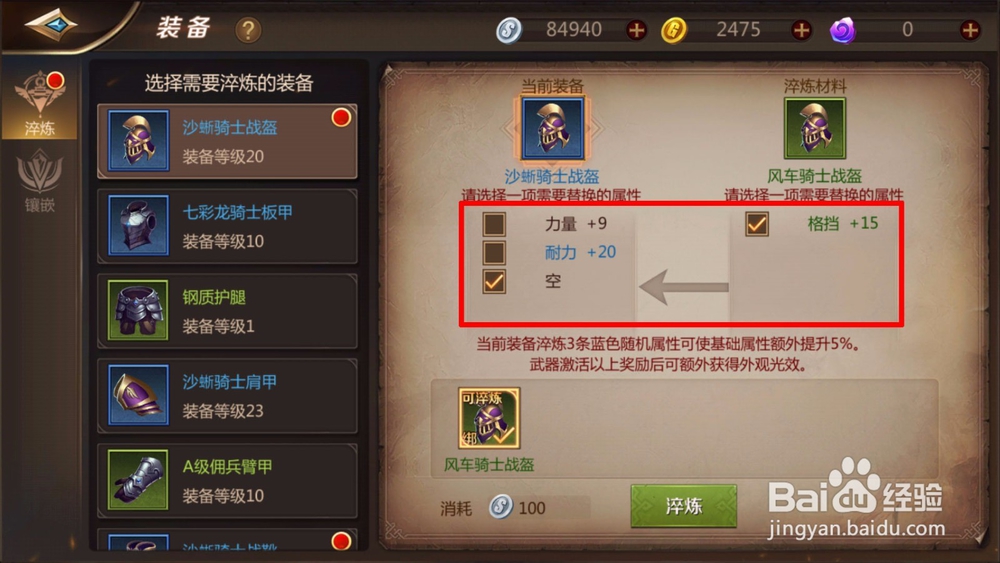
Task: Select A级佣兵臂甲 in equipment list
Action: tap(227, 480)
